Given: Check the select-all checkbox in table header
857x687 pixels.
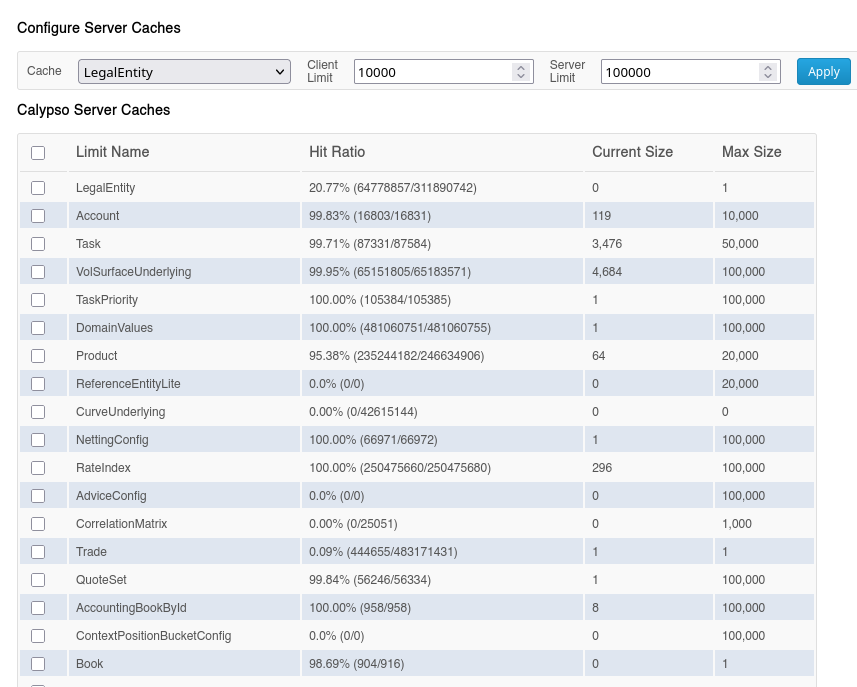Looking at the screenshot, I should (x=38, y=152).
